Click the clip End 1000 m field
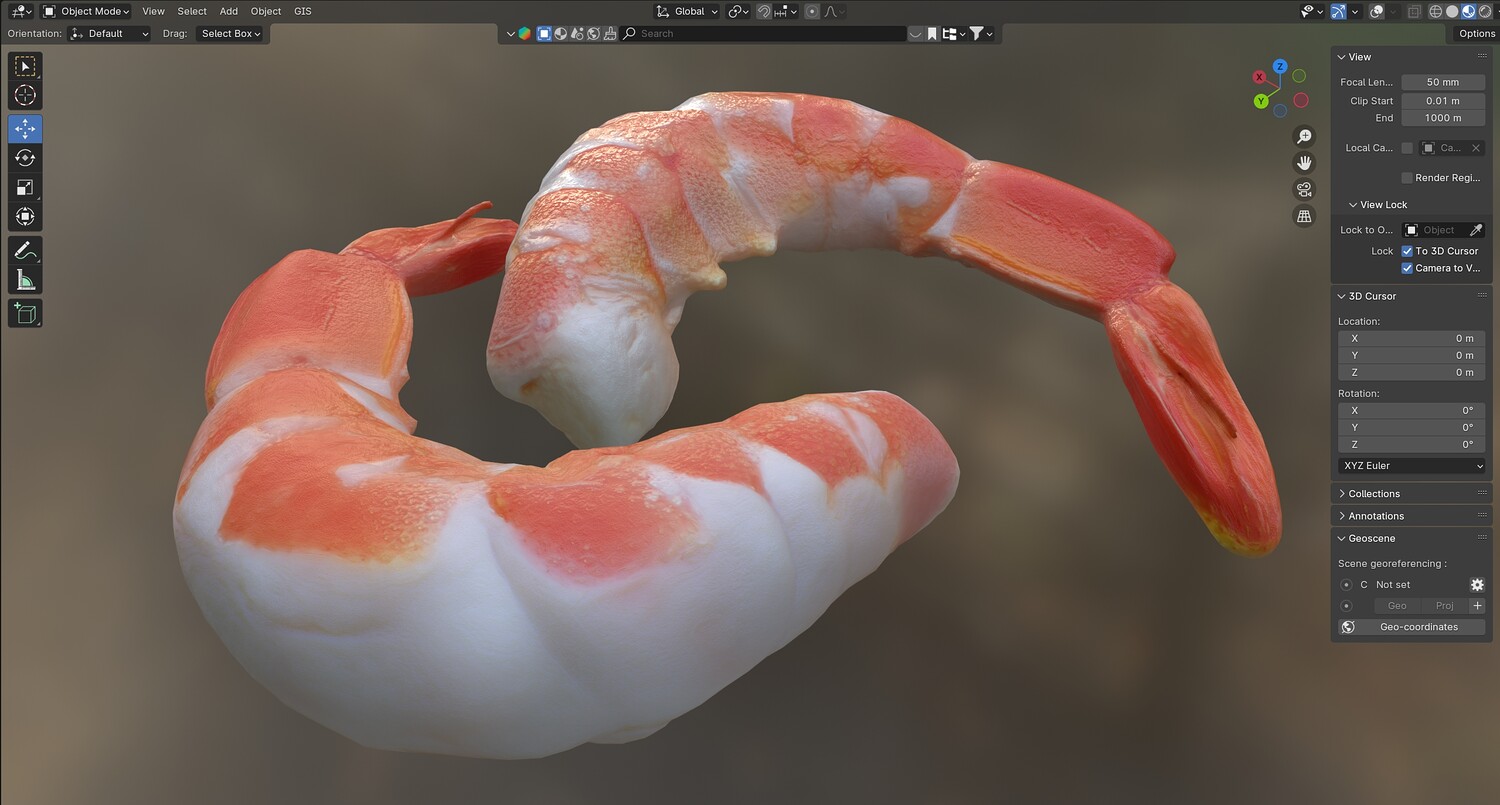Image resolution: width=1500 pixels, height=805 pixels. (1442, 118)
